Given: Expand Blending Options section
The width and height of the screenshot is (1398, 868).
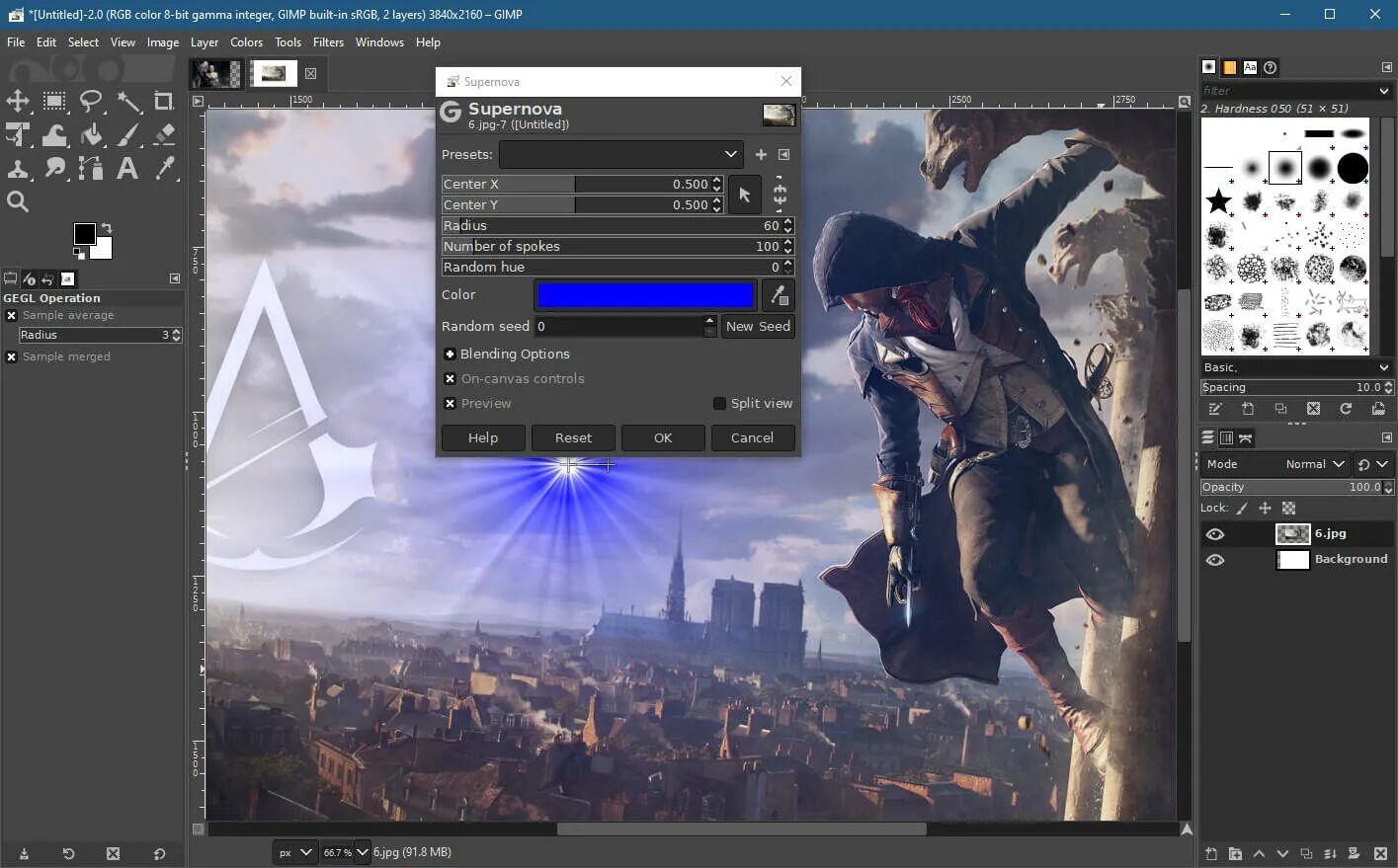Looking at the screenshot, I should click(450, 355).
